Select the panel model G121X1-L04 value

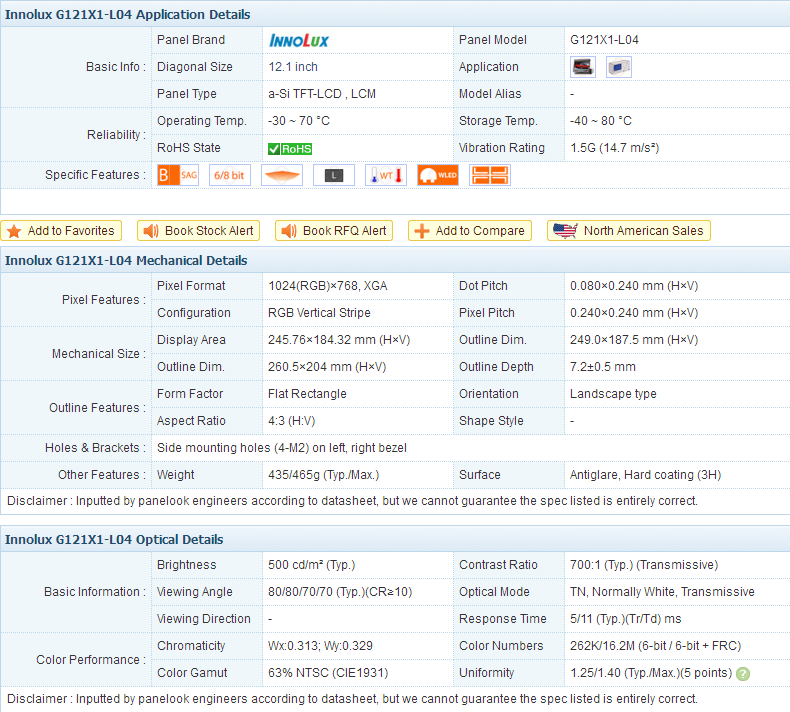[x=604, y=40]
